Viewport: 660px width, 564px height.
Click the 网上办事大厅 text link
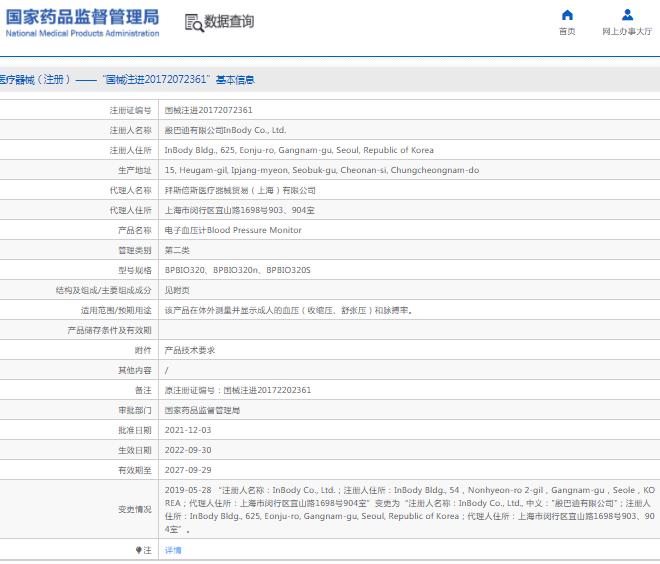pos(627,32)
